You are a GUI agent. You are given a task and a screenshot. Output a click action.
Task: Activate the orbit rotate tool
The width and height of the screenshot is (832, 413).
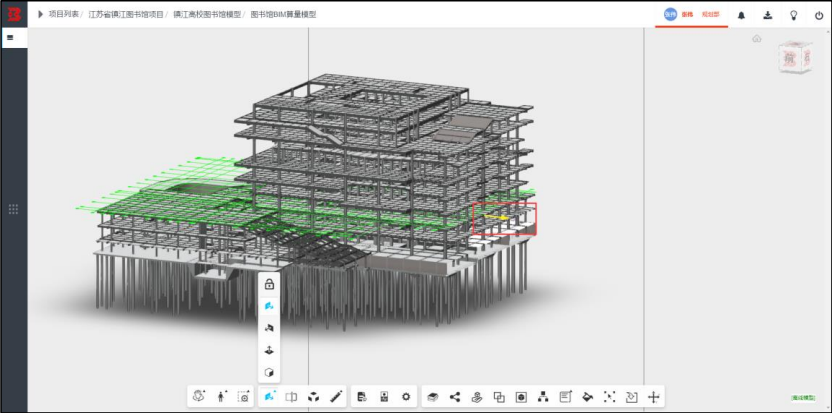point(199,396)
